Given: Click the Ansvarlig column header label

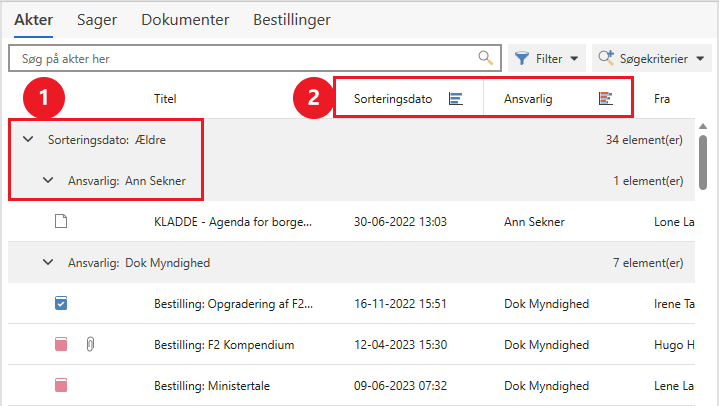Looking at the screenshot, I should [528, 99].
